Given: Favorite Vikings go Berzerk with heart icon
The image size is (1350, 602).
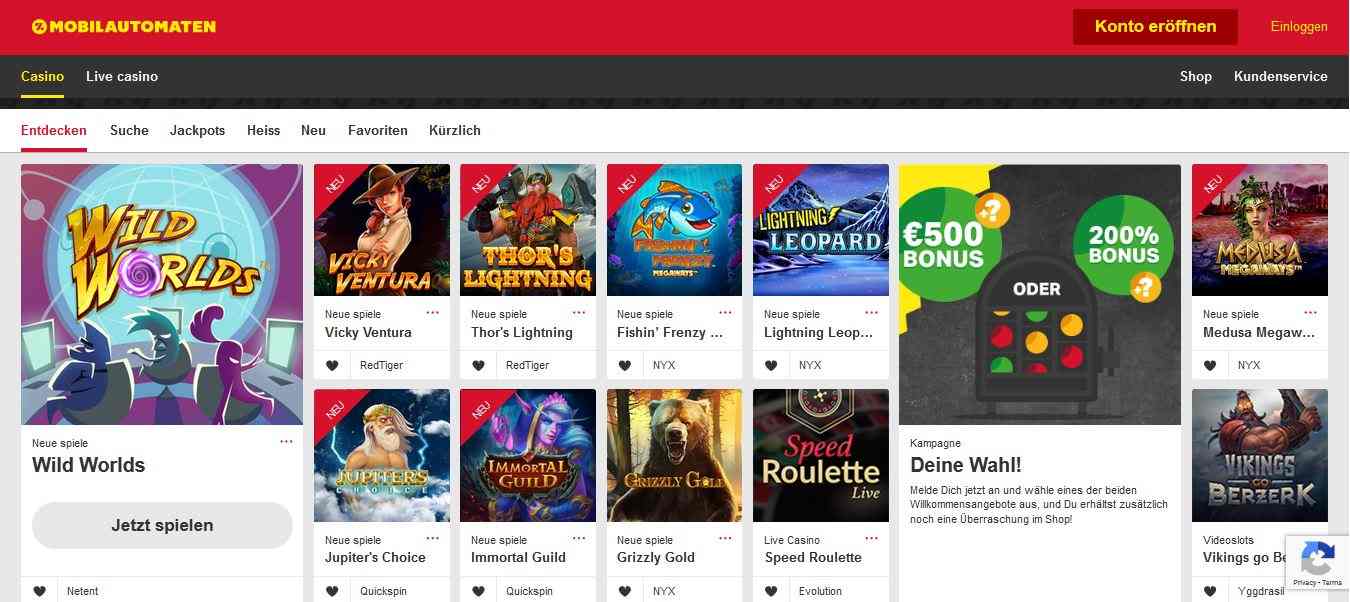Looking at the screenshot, I should click(1209, 591).
